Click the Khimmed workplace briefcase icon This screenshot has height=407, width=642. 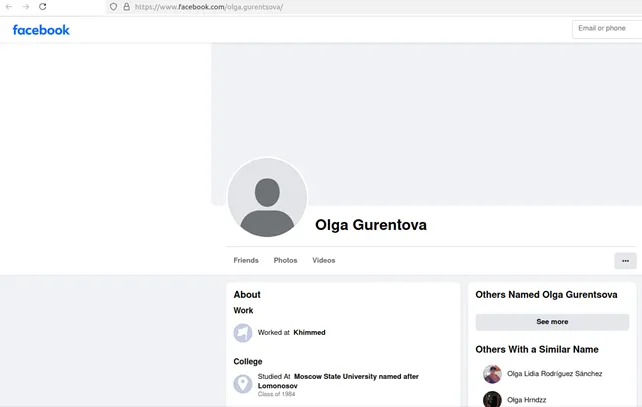pyautogui.click(x=243, y=333)
